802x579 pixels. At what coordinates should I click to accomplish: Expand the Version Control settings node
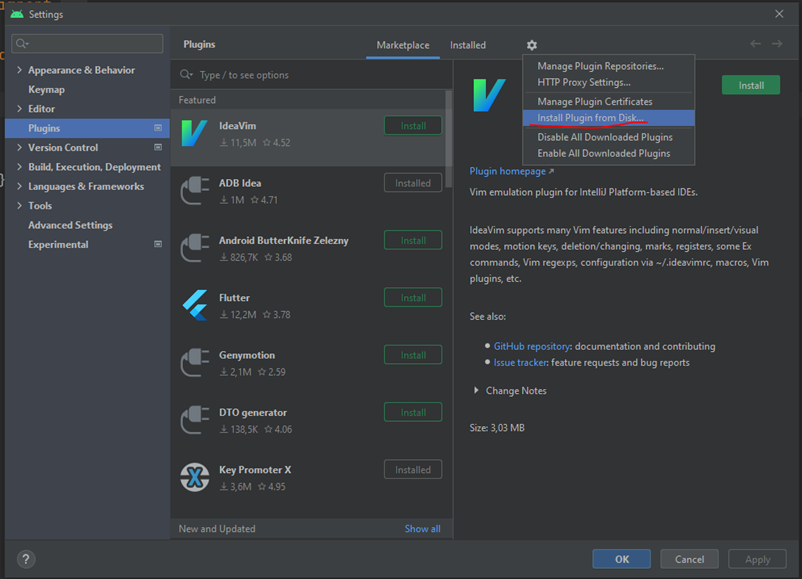coord(19,147)
